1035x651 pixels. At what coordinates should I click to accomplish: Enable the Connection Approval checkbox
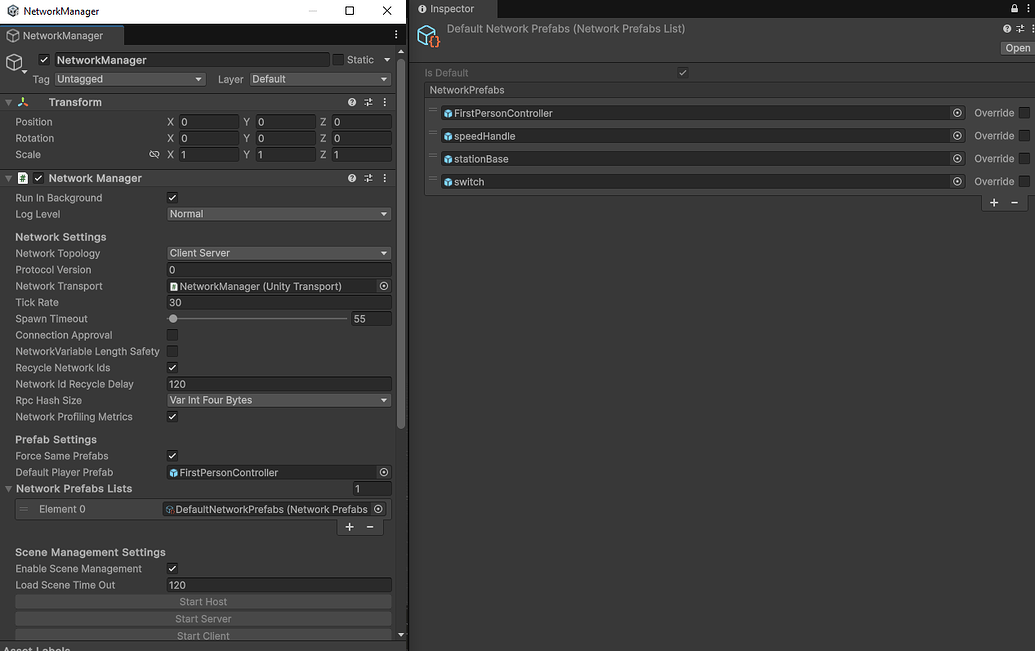(x=172, y=335)
